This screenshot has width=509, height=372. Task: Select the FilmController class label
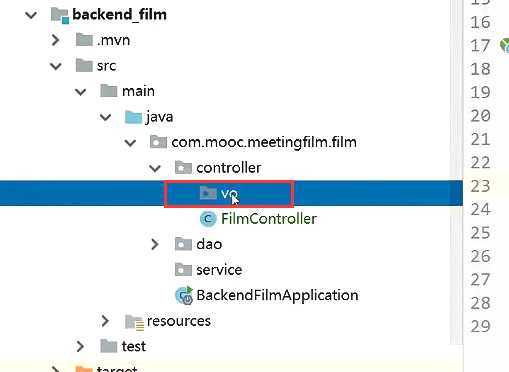click(x=269, y=219)
